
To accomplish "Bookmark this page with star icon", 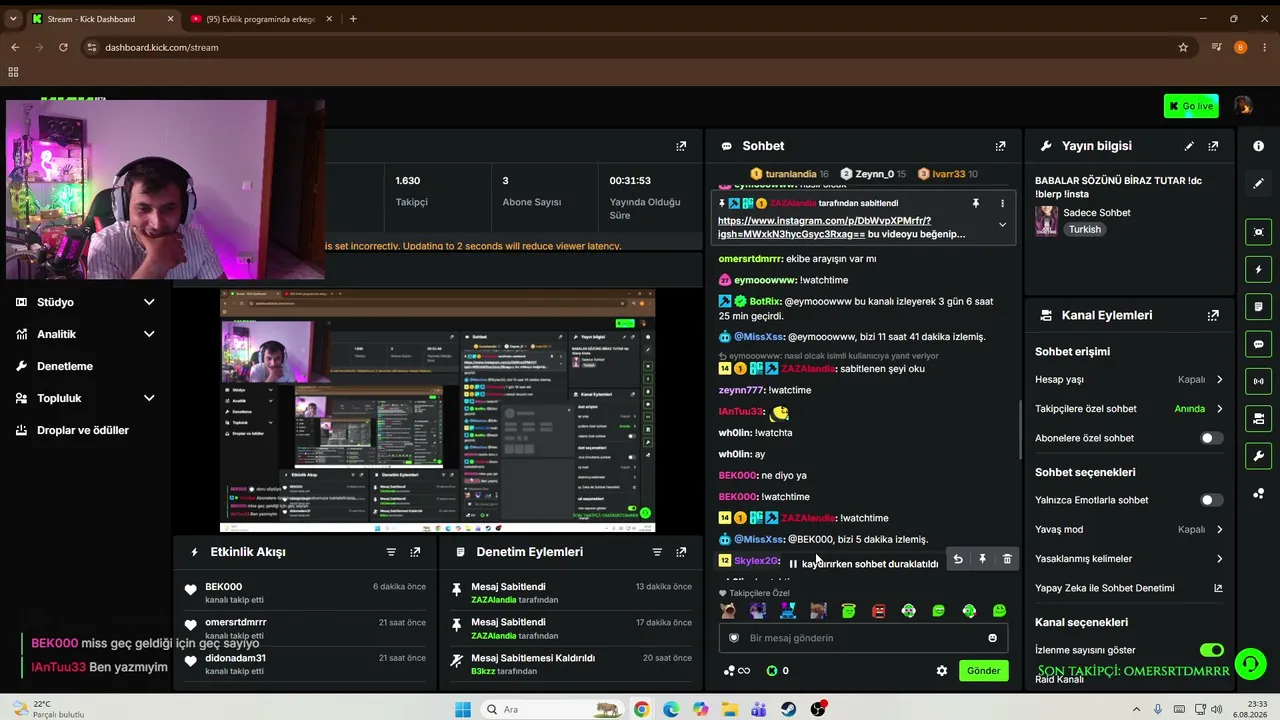I will 1183,47.
